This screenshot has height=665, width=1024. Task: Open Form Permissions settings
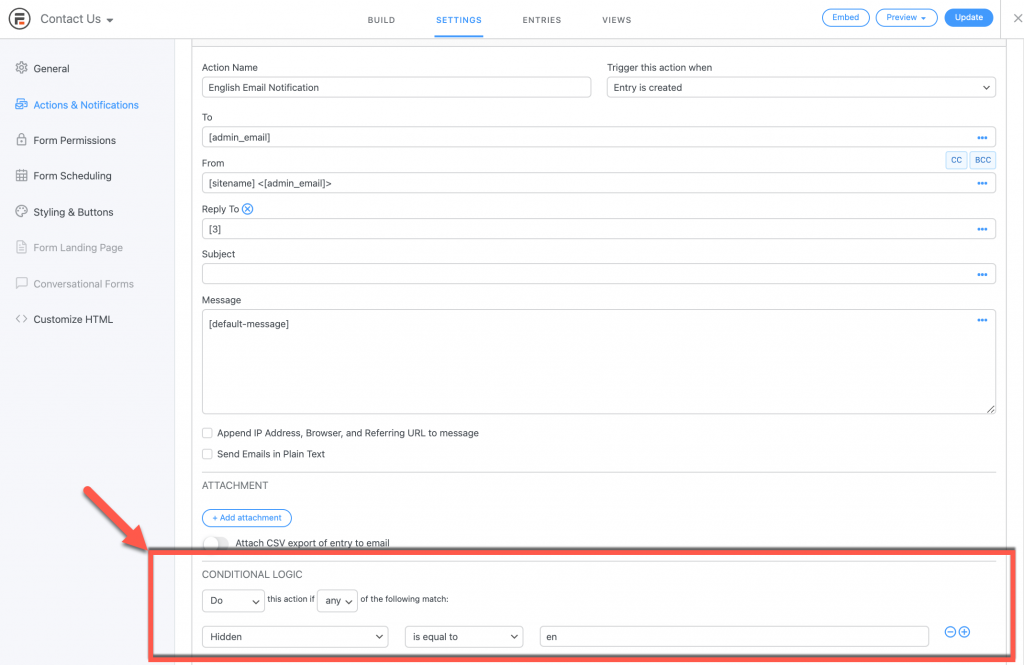pos(74,140)
